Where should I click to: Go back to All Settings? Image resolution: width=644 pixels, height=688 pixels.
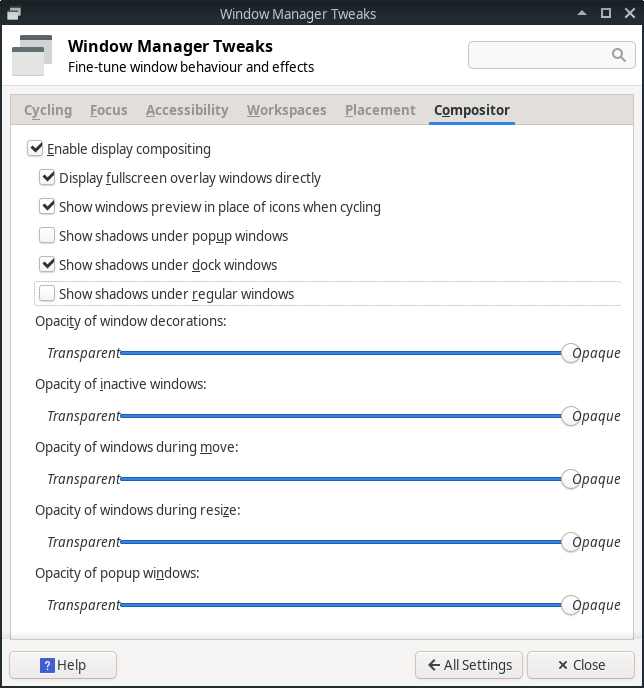click(x=469, y=665)
